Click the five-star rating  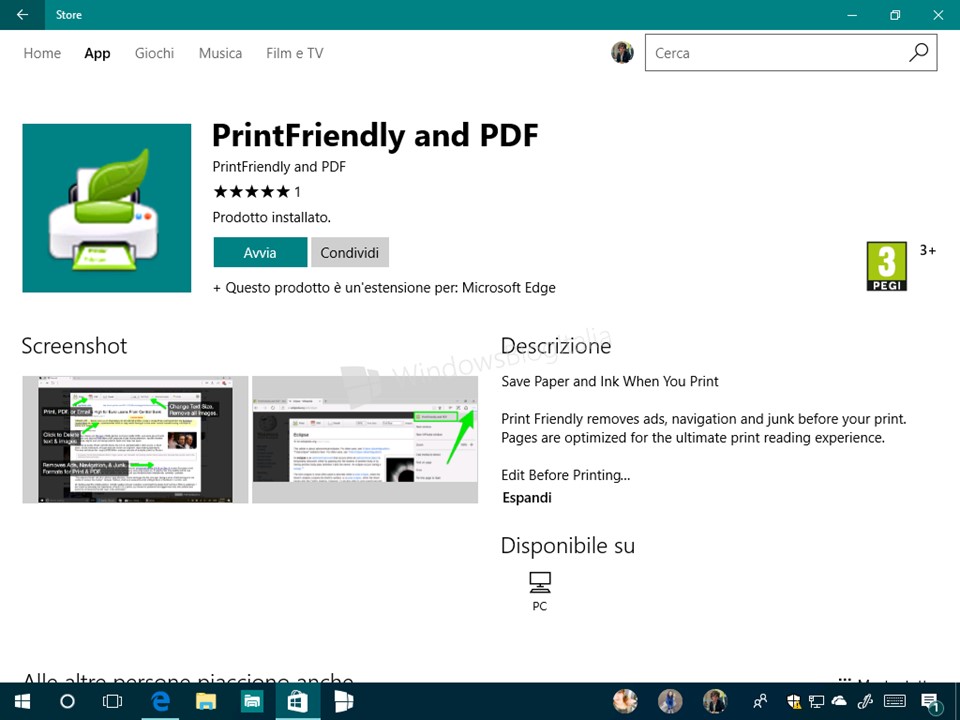click(251, 192)
